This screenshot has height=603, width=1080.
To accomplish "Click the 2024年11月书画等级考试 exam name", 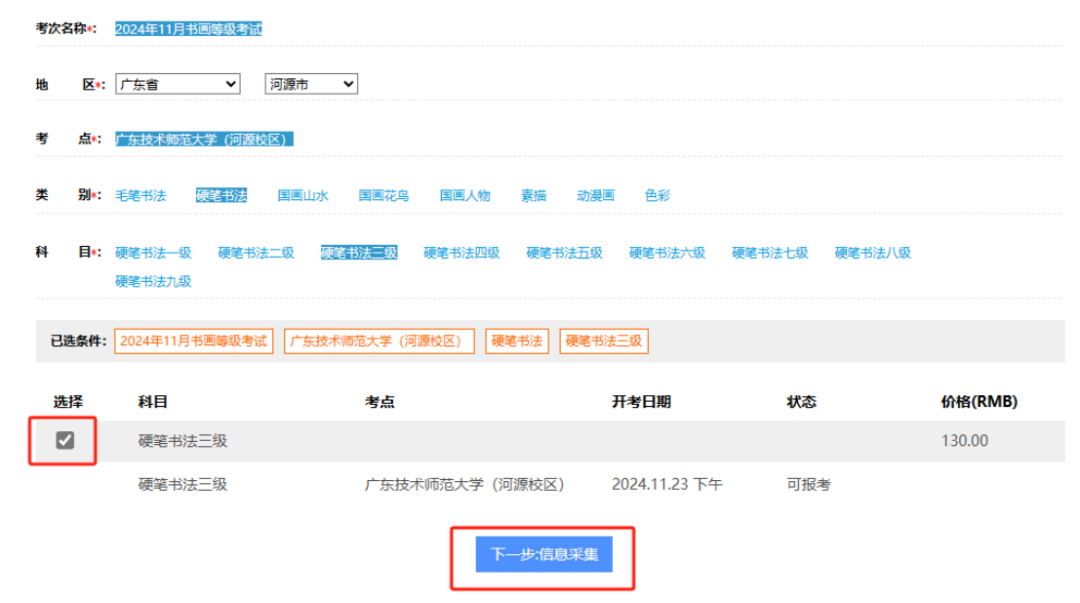I will point(188,30).
